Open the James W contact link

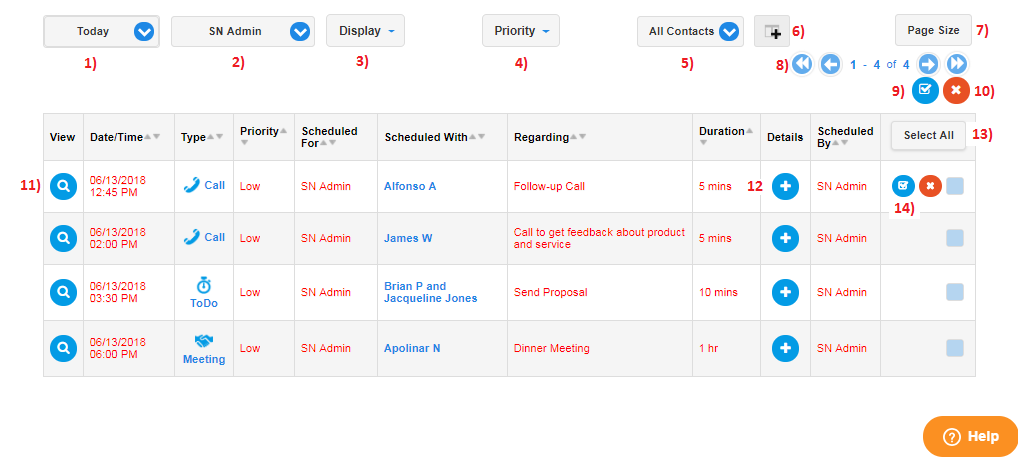point(408,238)
